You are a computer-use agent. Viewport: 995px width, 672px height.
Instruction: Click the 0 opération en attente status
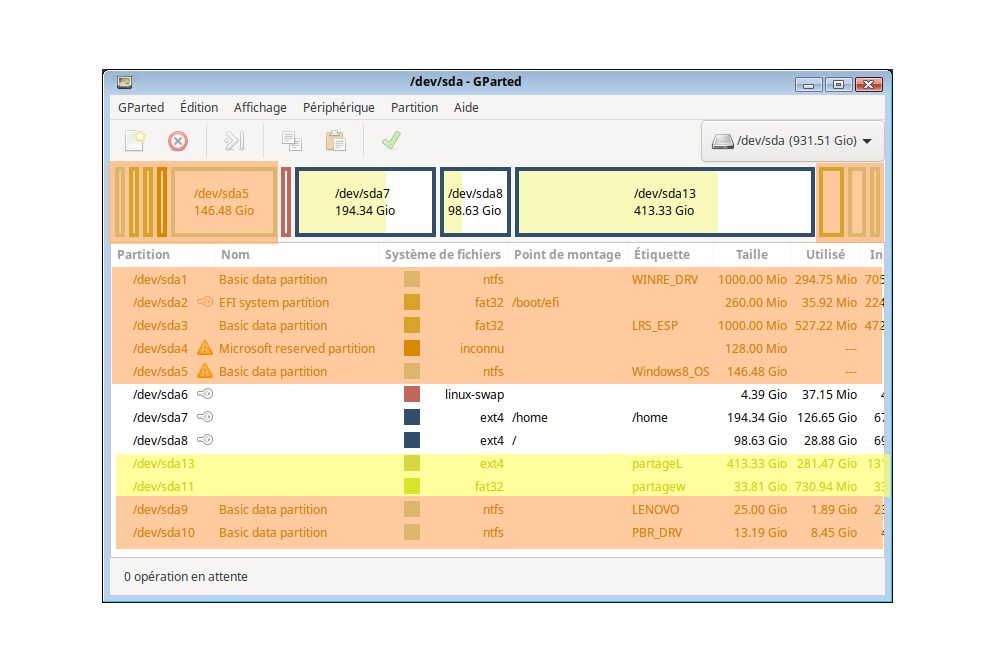(185, 576)
